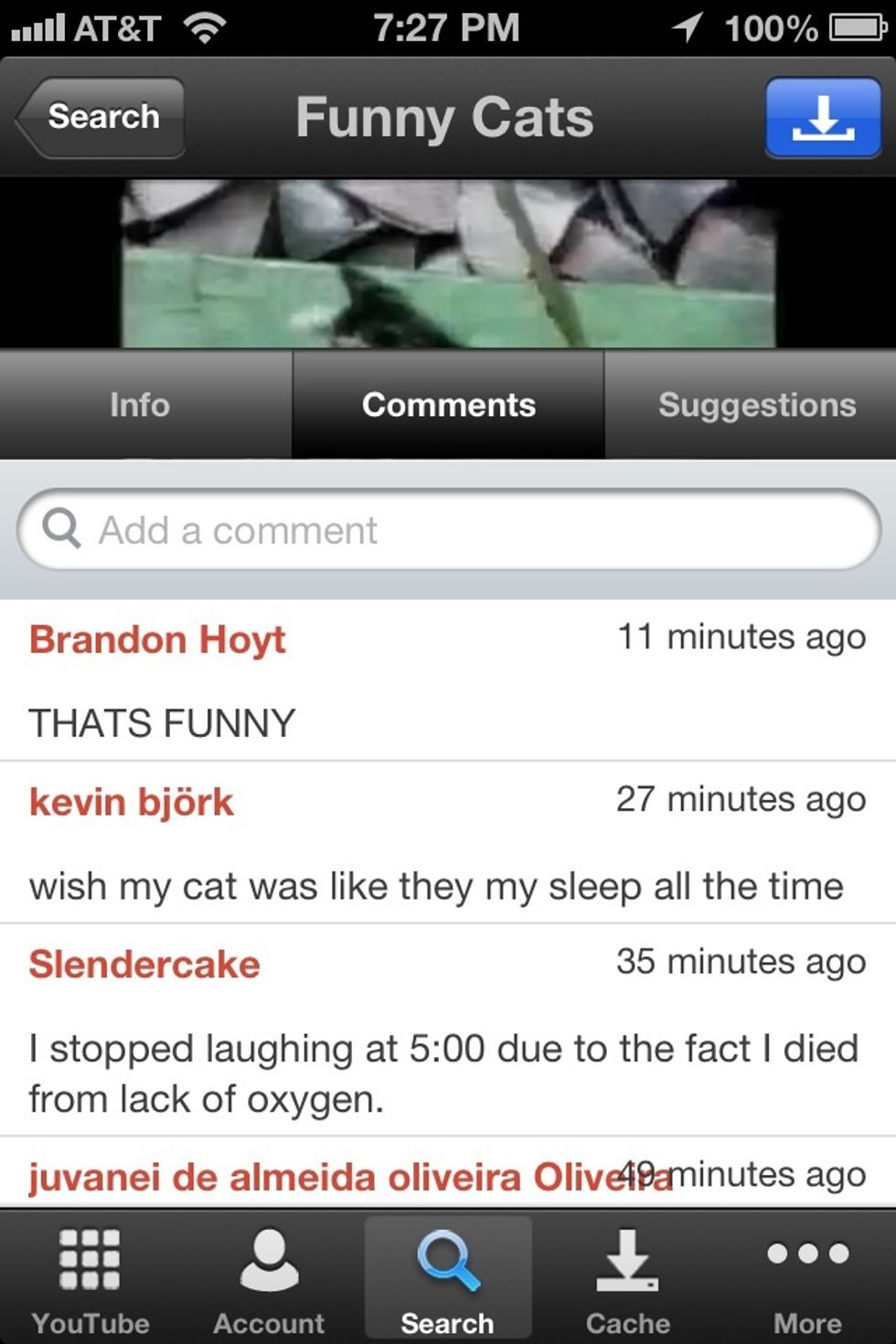The height and width of the screenshot is (1344, 896).
Task: Tap the Wi-Fi status icon
Action: point(205,27)
